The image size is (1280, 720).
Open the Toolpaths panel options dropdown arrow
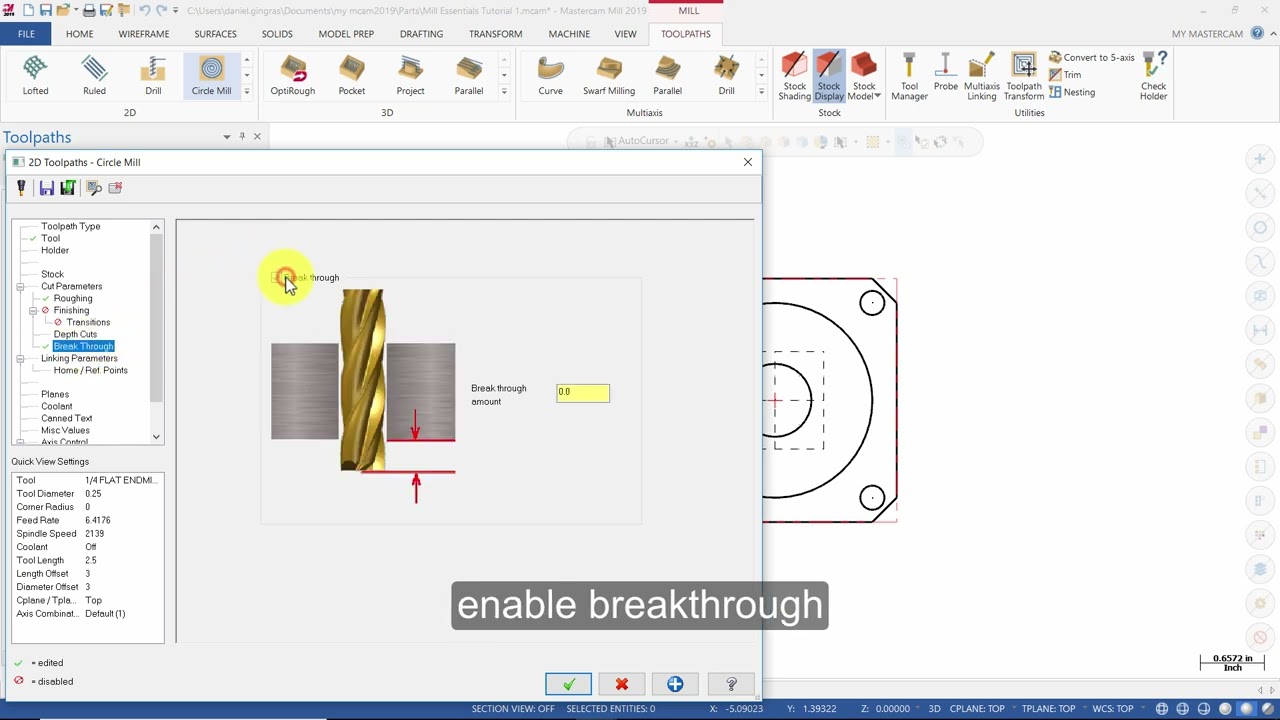pos(227,137)
